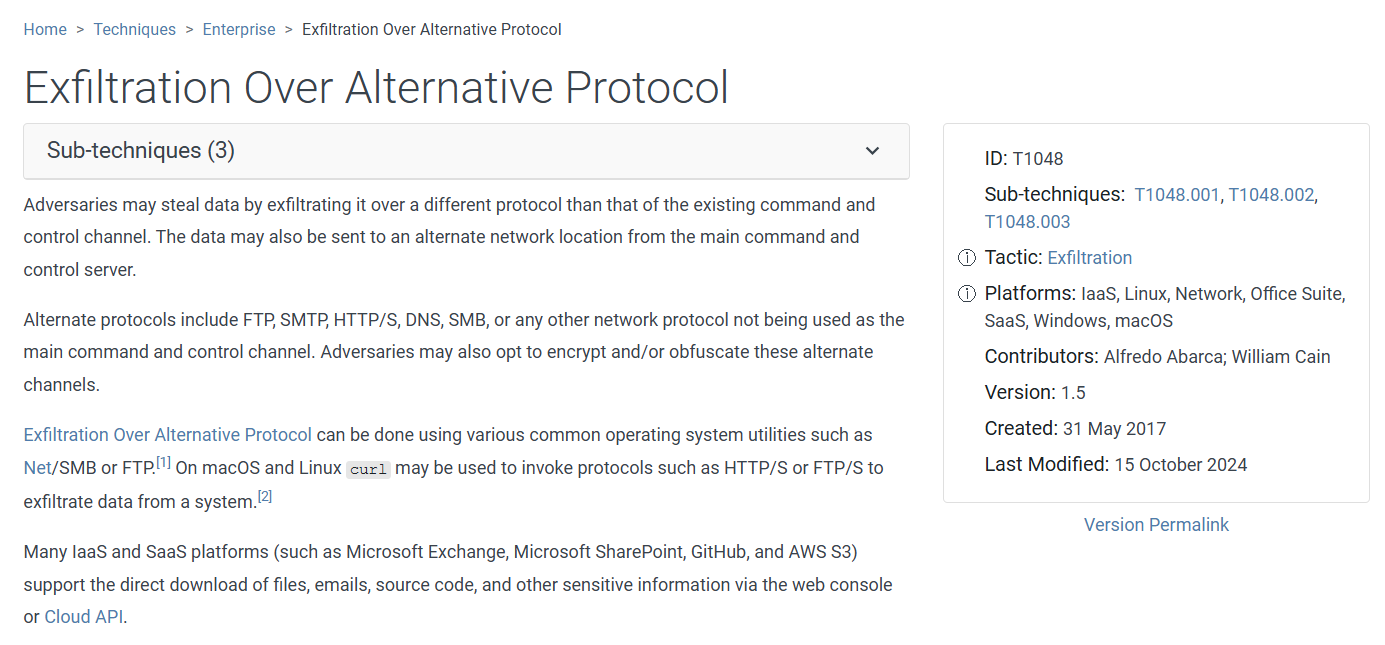
Task: Click the Exfiltration Over Alternative Protocol page heading
Action: pyautogui.click(x=376, y=88)
